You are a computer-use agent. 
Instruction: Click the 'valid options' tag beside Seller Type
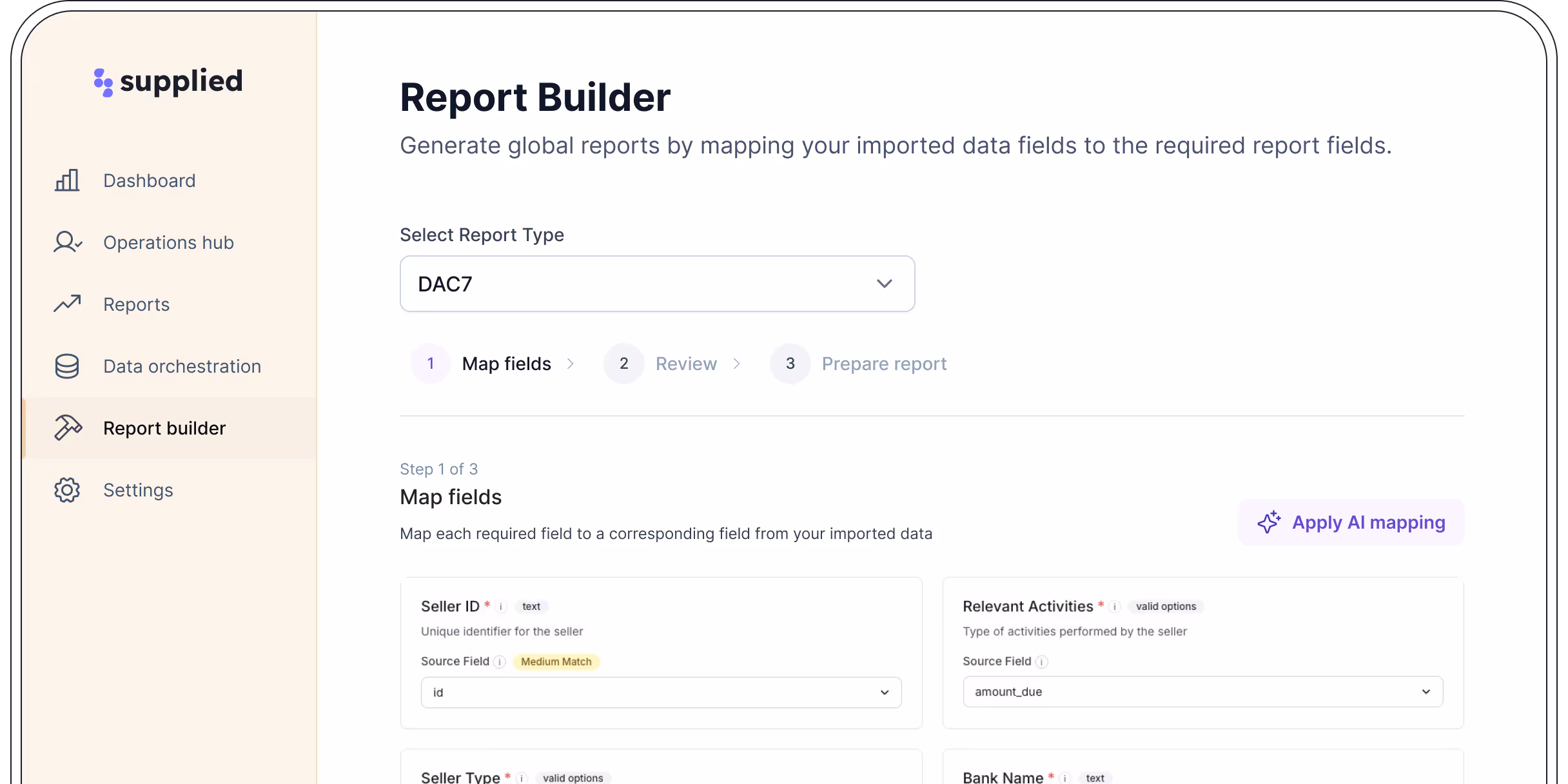point(573,778)
